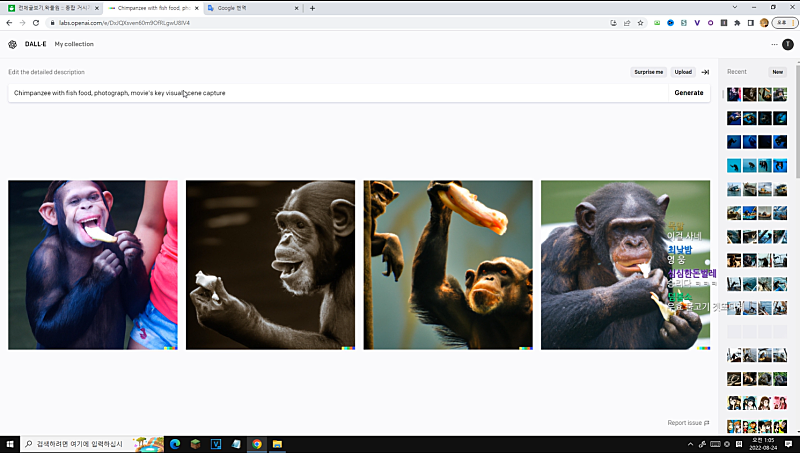The image size is (800, 453).
Task: Click the New button in Recent panel
Action: coord(777,72)
